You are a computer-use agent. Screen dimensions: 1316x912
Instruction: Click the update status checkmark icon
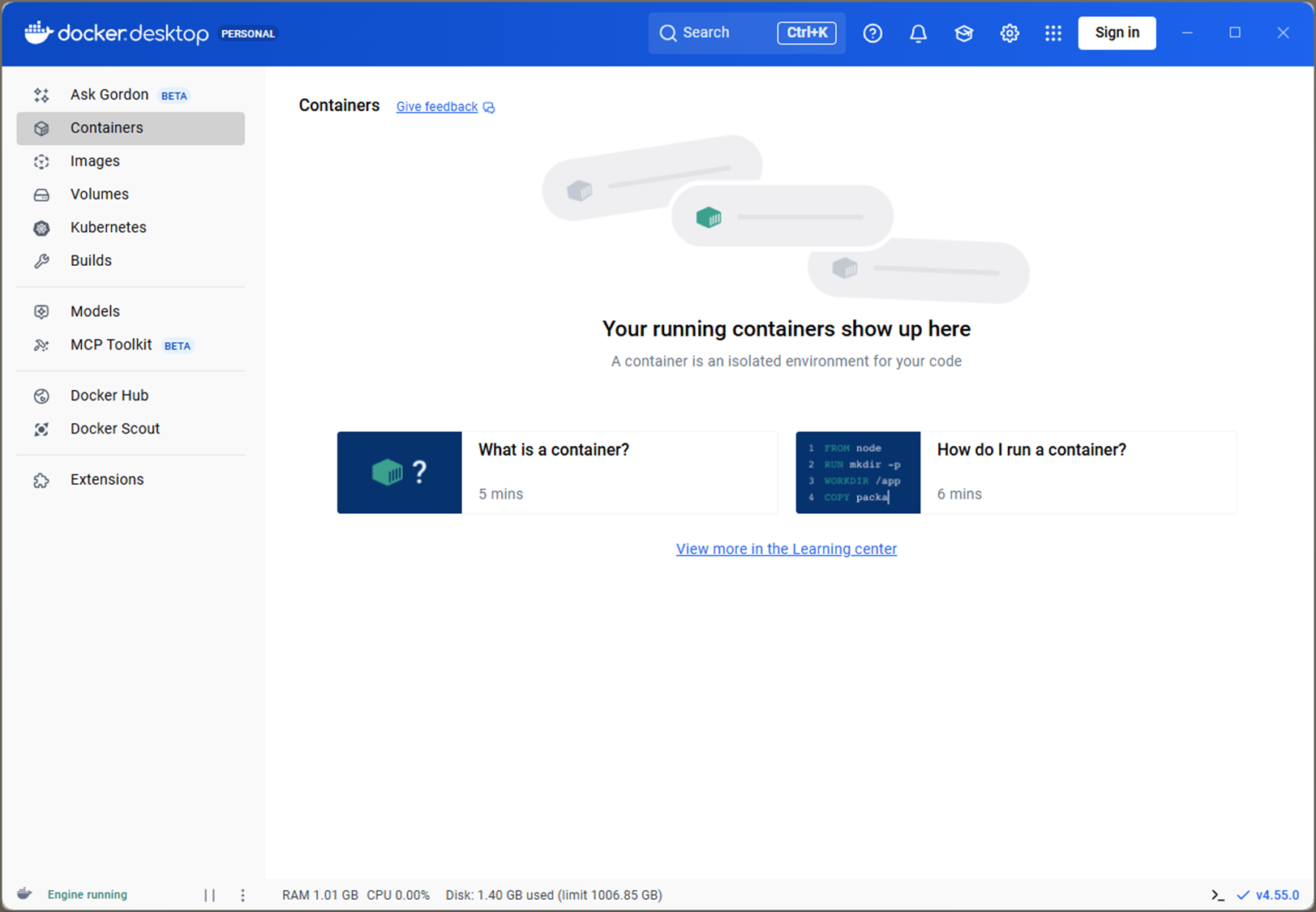click(x=1242, y=895)
